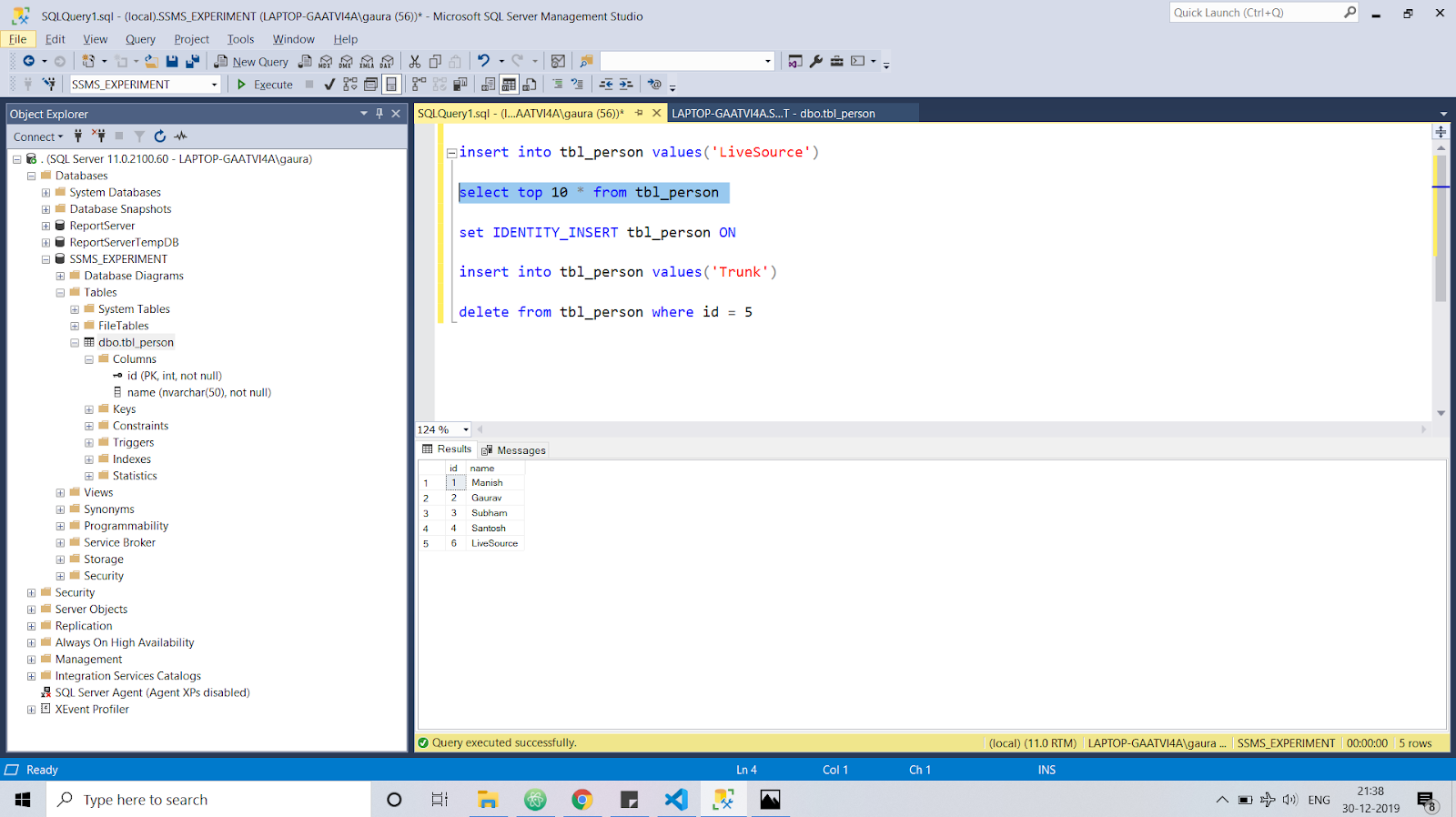Image resolution: width=1456 pixels, height=817 pixels.
Task: Click the Open File folder icon
Action: [x=151, y=62]
